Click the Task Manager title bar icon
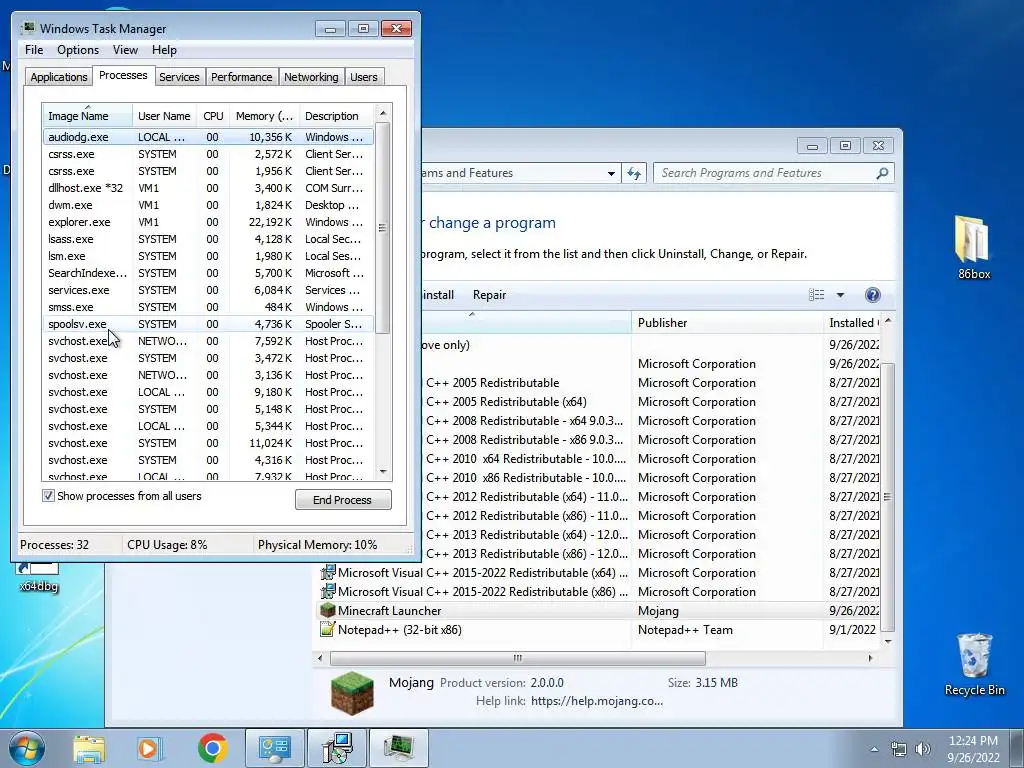Screen dimensions: 1024x768 point(28,28)
